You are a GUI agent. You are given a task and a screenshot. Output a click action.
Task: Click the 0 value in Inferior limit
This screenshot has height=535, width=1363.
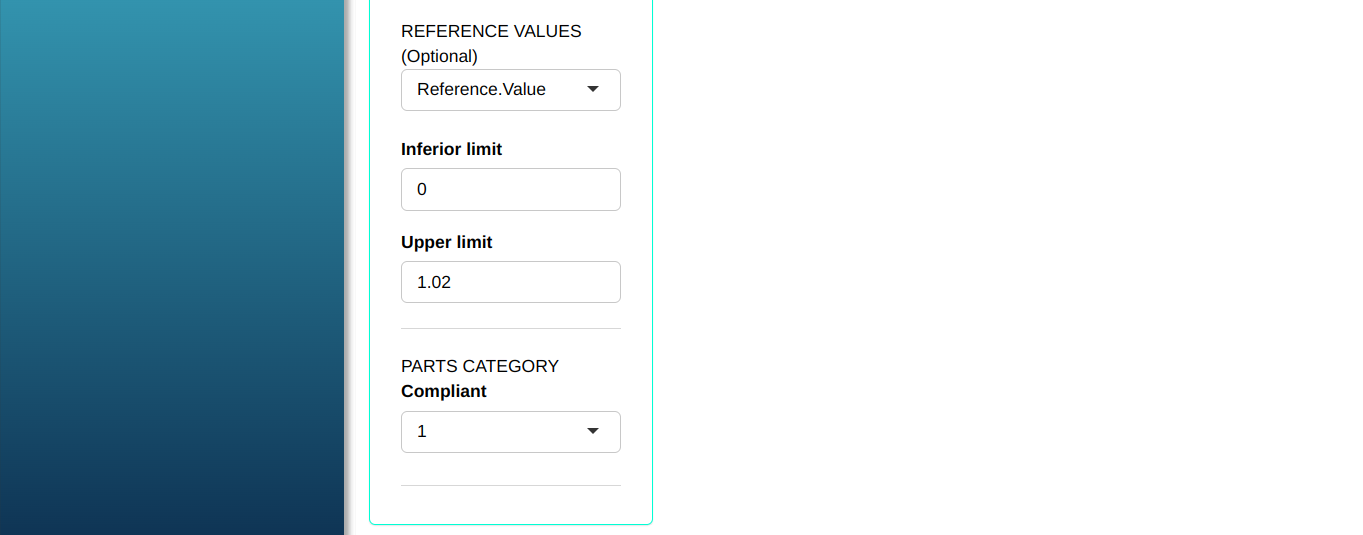(x=422, y=190)
